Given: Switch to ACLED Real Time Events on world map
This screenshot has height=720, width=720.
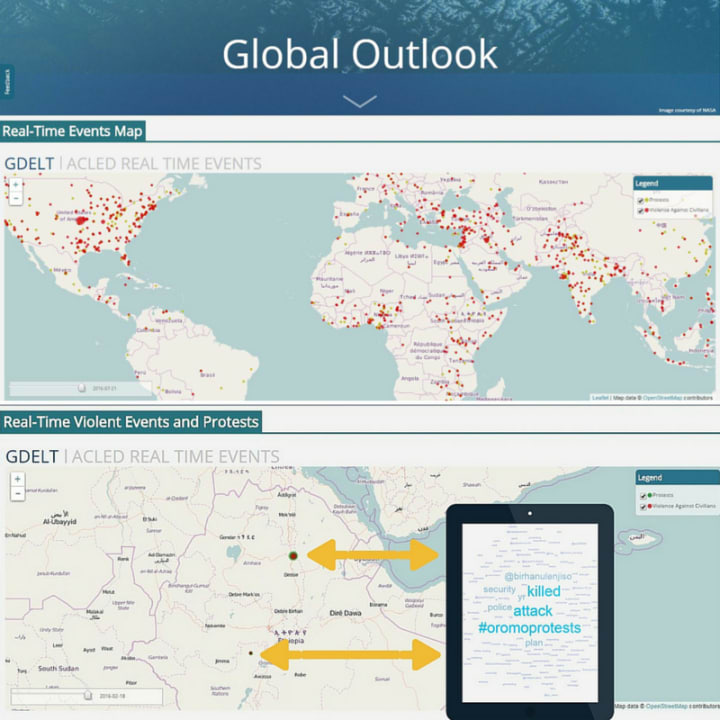Looking at the screenshot, I should pyautogui.click(x=164, y=163).
